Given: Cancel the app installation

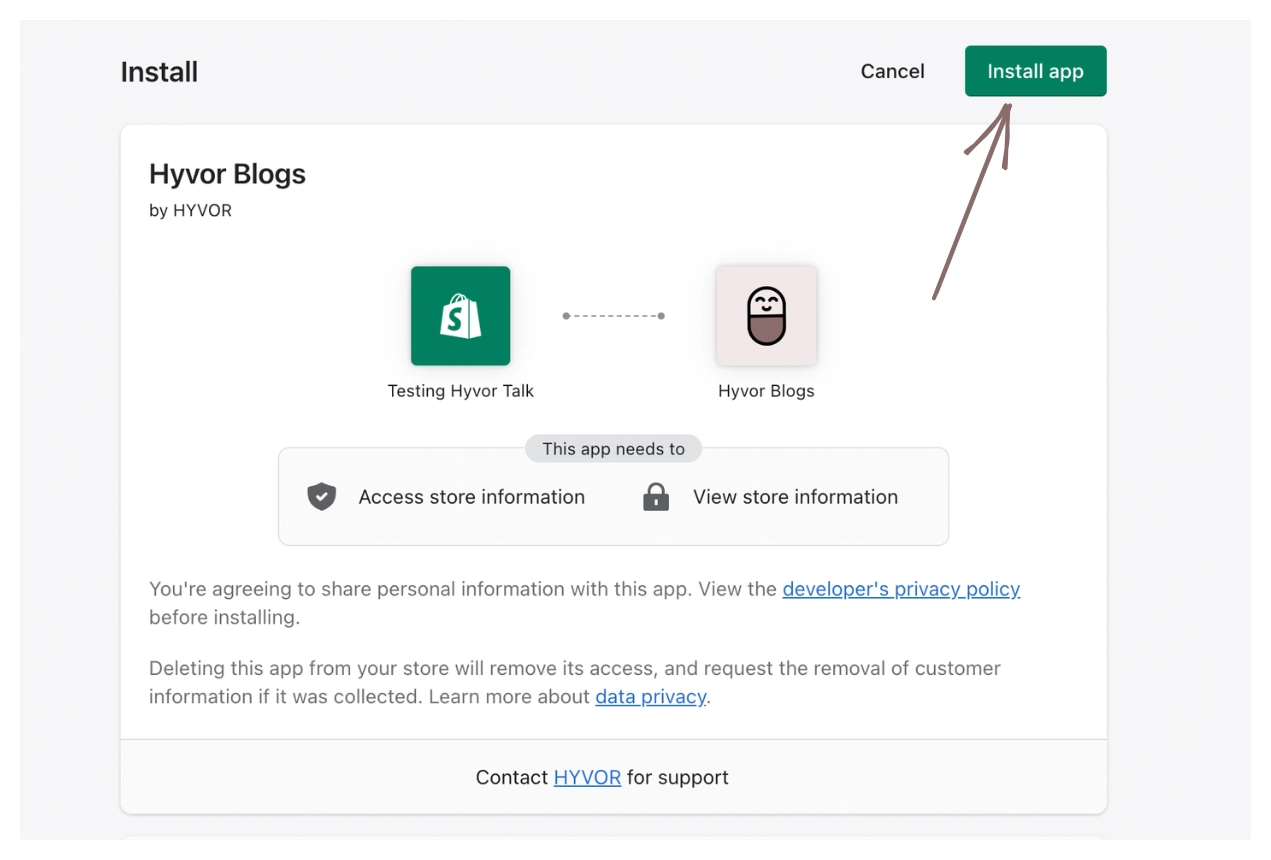Looking at the screenshot, I should click(x=892, y=71).
